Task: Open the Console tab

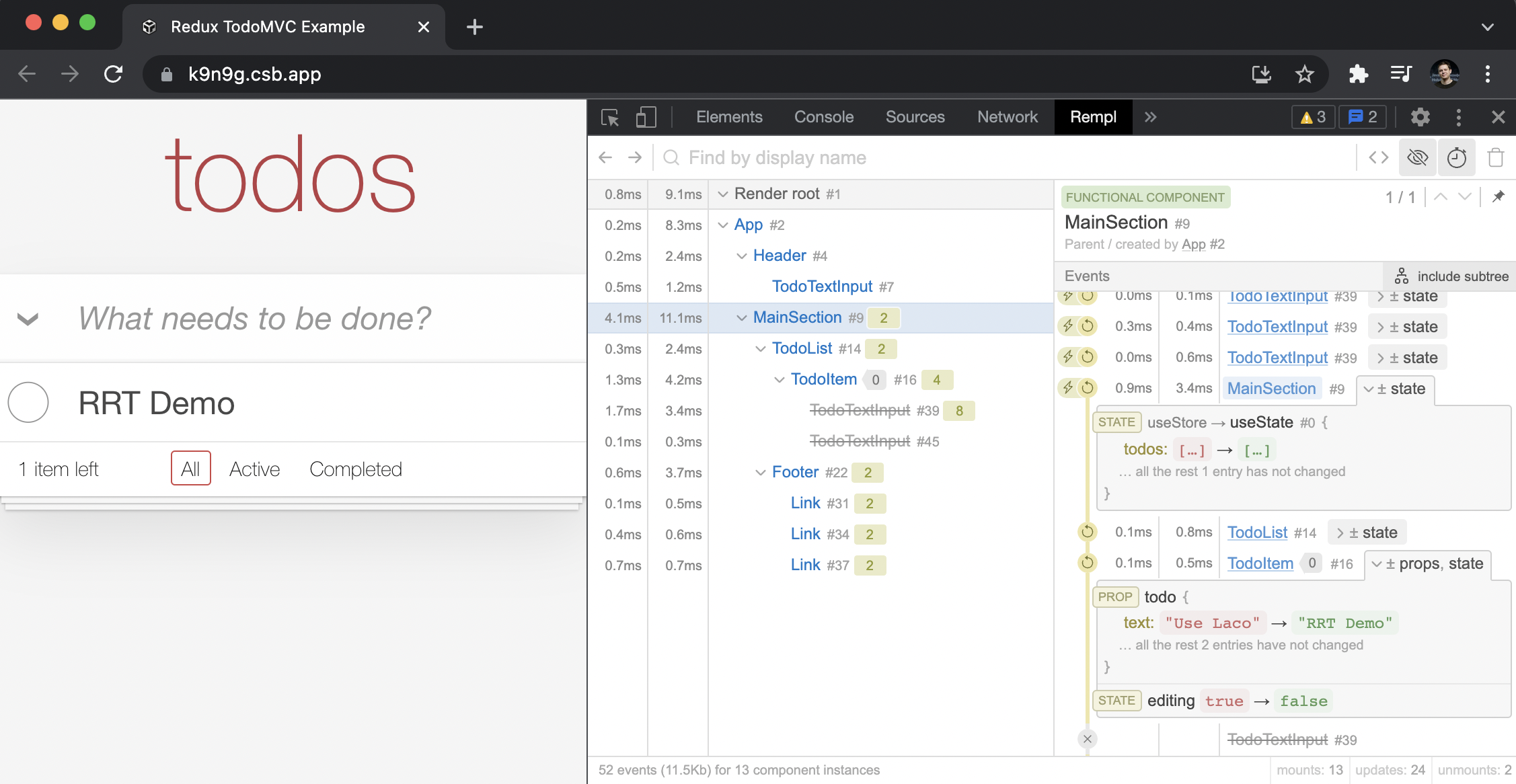Action: [x=823, y=117]
